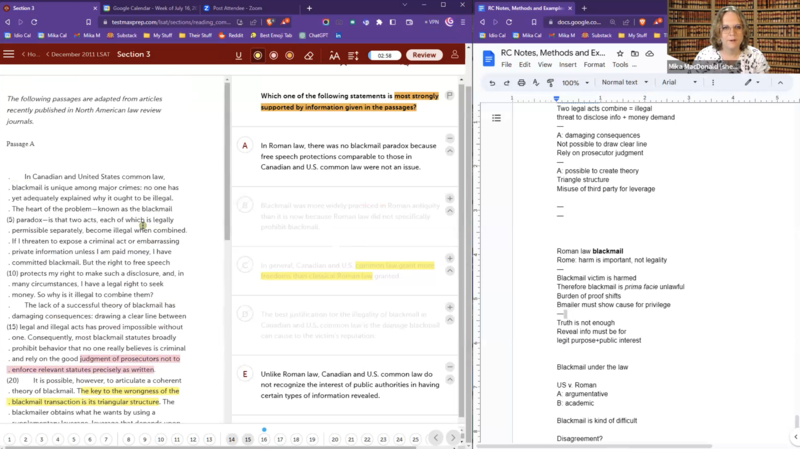This screenshot has height=449, width=800.
Task: Show document outline in Google Docs
Action: [496, 118]
